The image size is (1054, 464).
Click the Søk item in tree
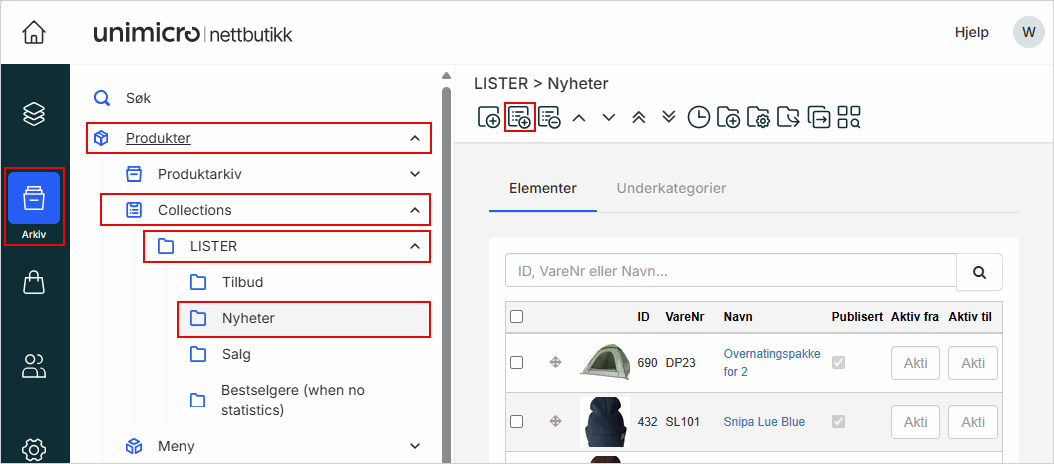pos(138,98)
